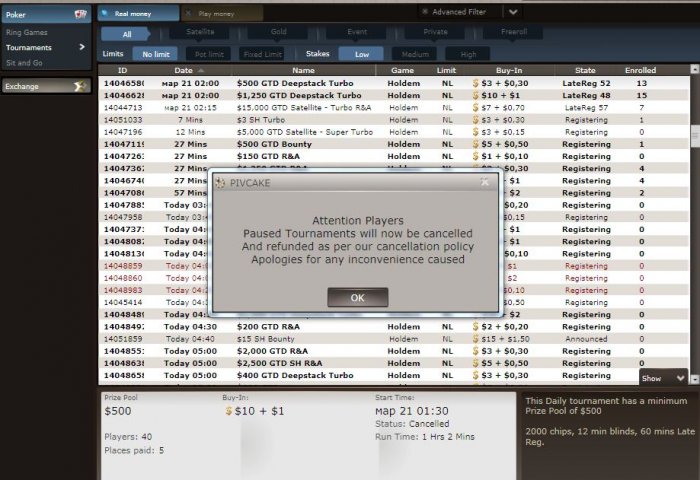Click the LateReg 48 state cell
The height and width of the screenshot is (480, 700).
(x=586, y=95)
